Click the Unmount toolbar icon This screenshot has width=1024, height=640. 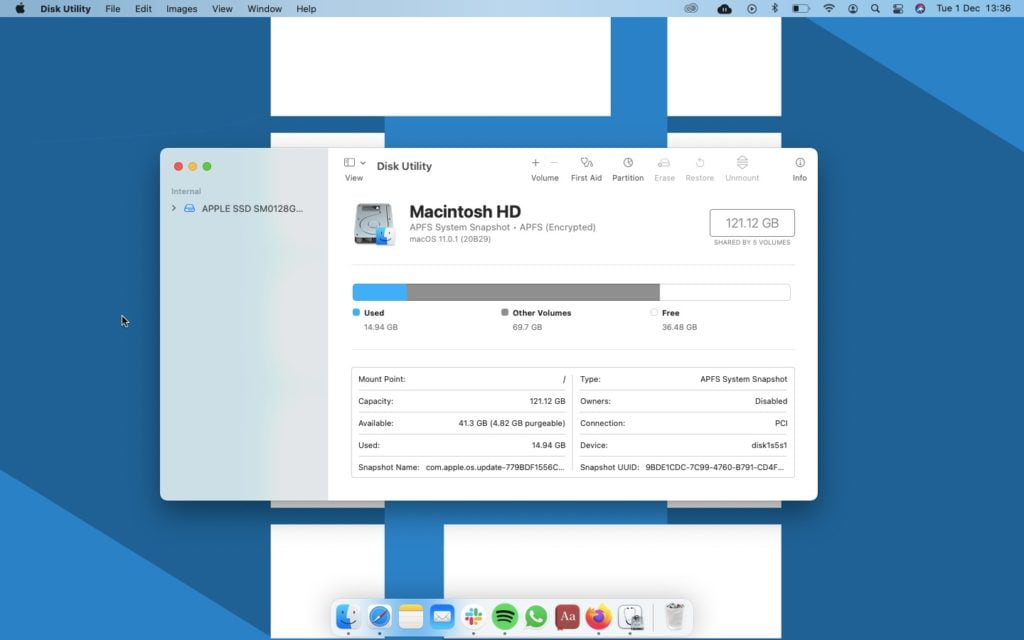(742, 163)
